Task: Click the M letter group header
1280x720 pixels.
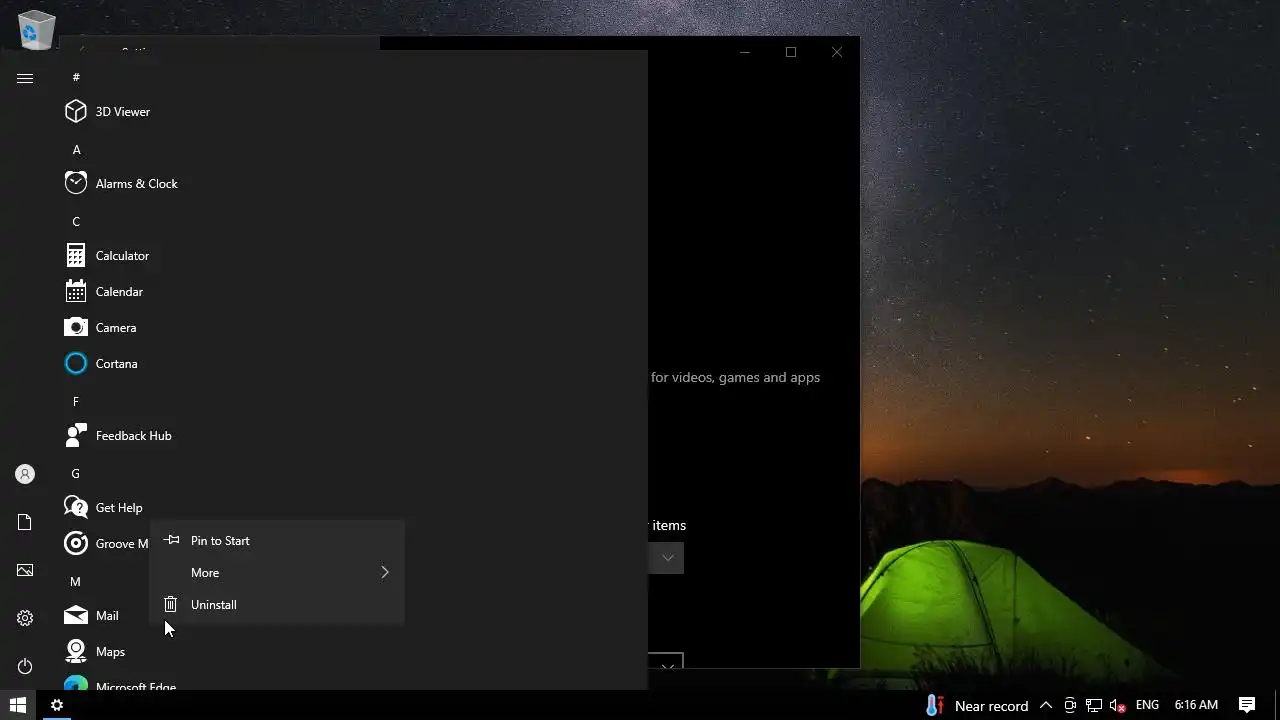Action: click(x=75, y=582)
